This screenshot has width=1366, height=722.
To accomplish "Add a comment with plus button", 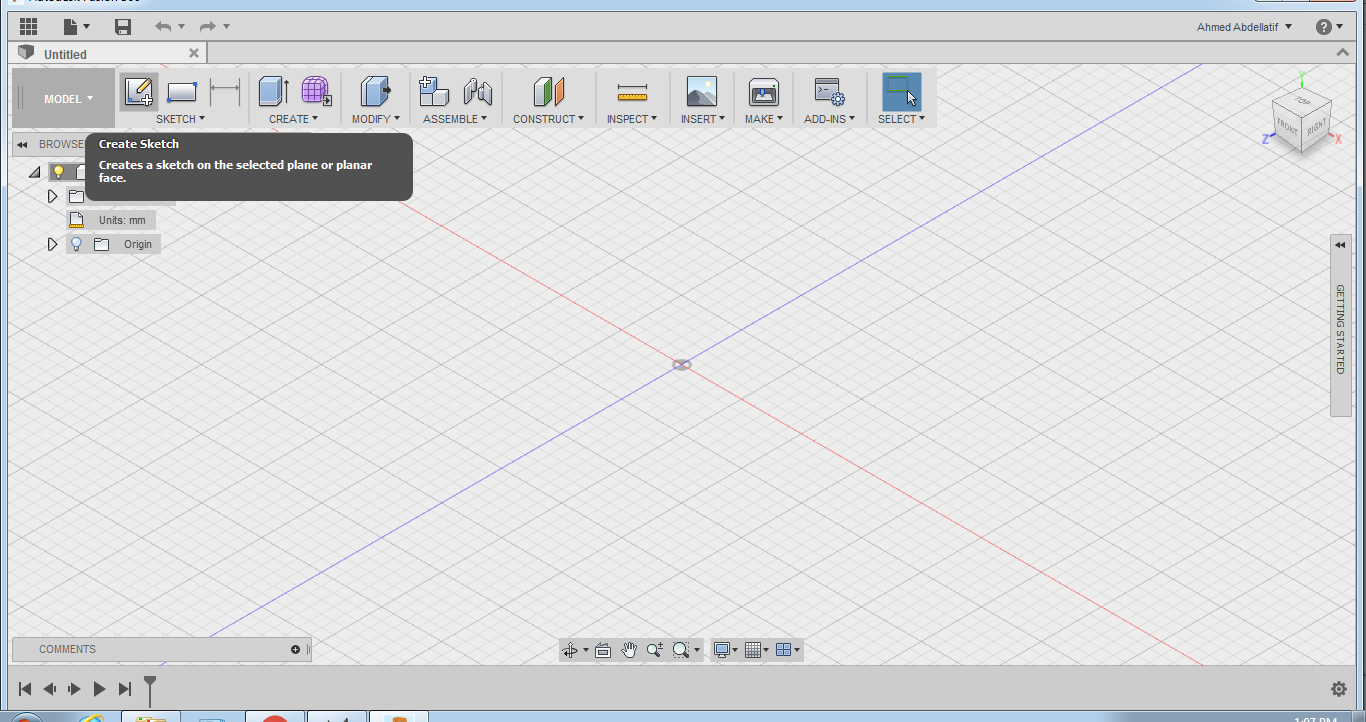I will (x=295, y=650).
